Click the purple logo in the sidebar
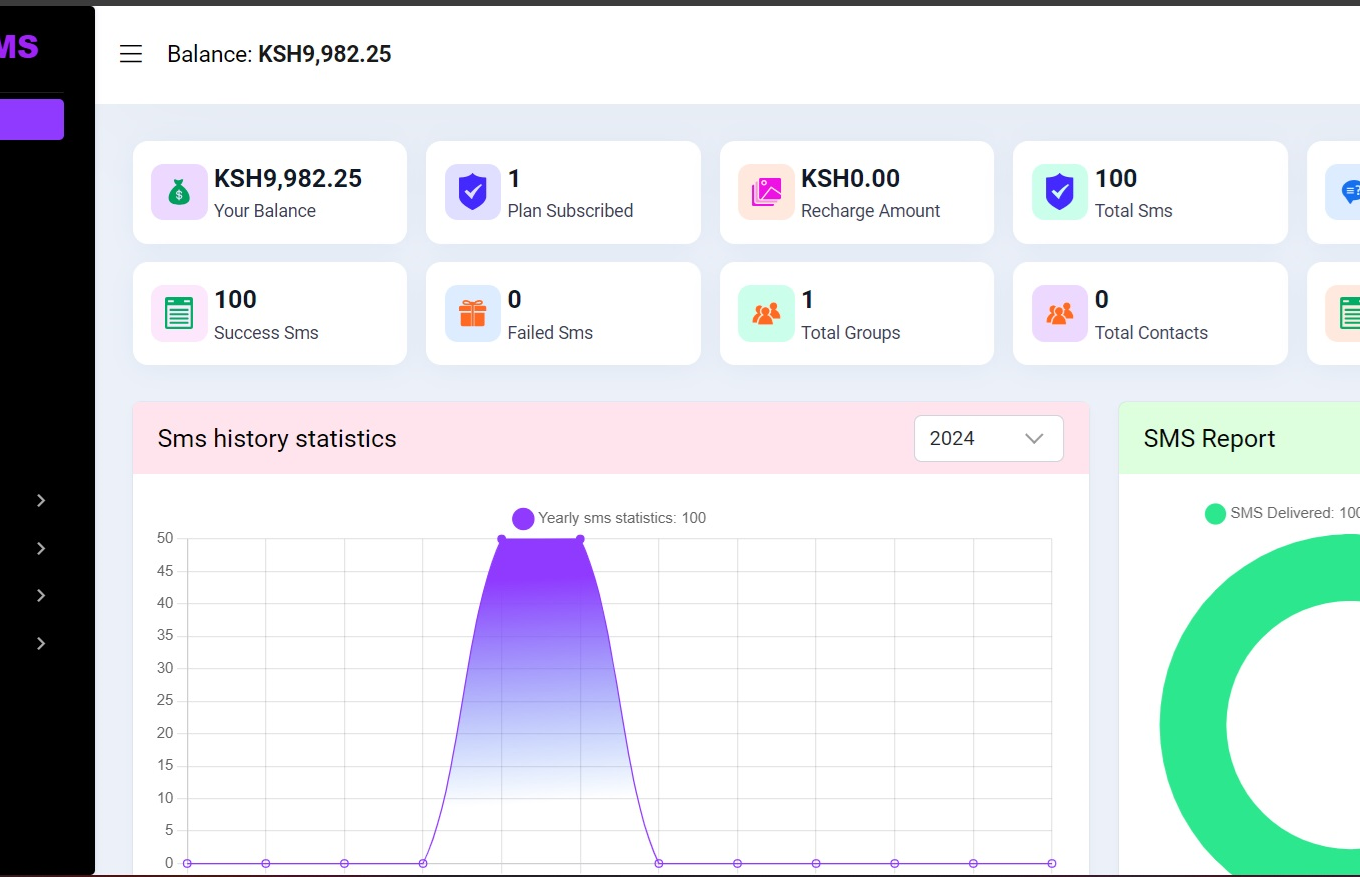1360x877 pixels. [19, 46]
